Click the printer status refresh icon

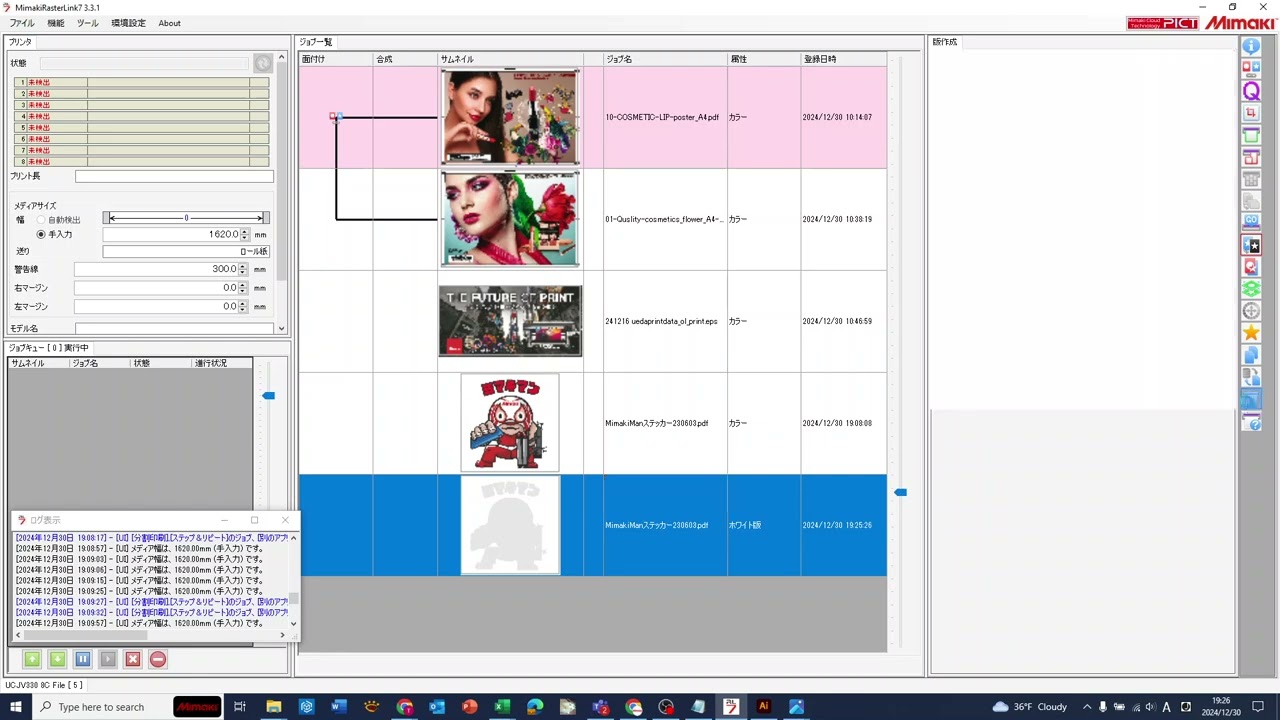262,63
